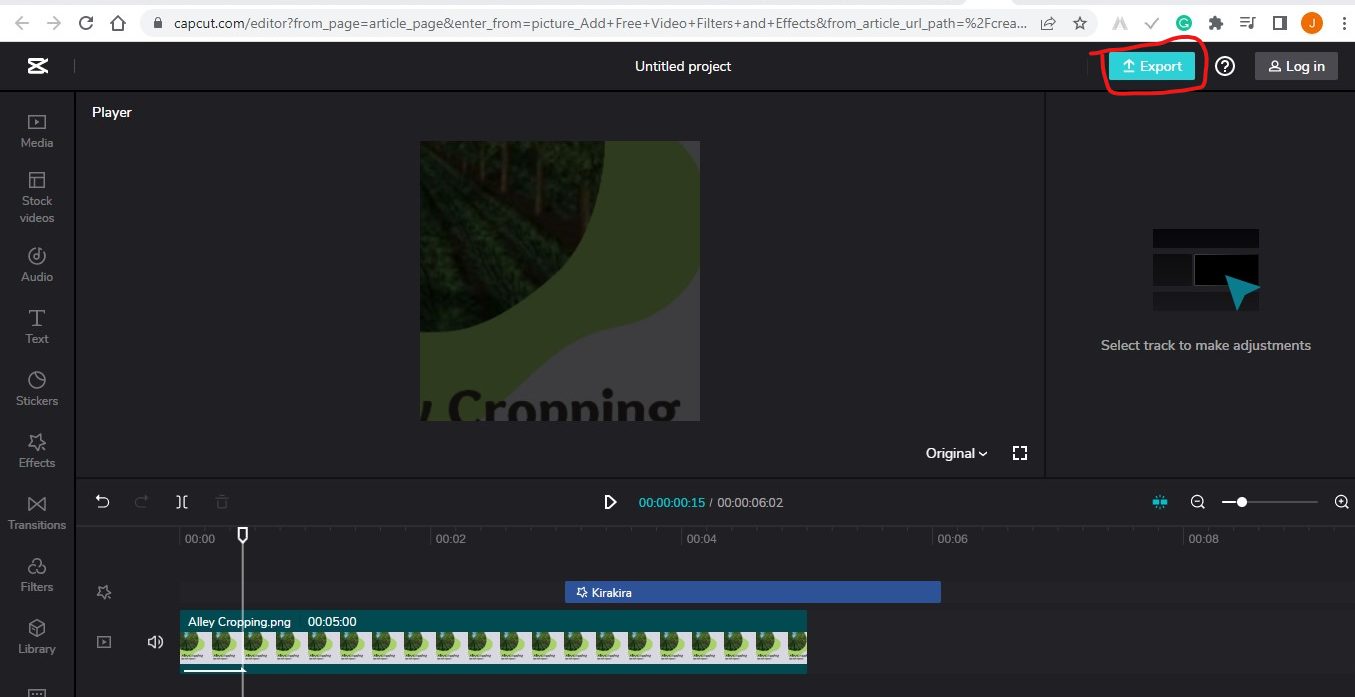
Task: Click the circled Export button
Action: point(1153,65)
